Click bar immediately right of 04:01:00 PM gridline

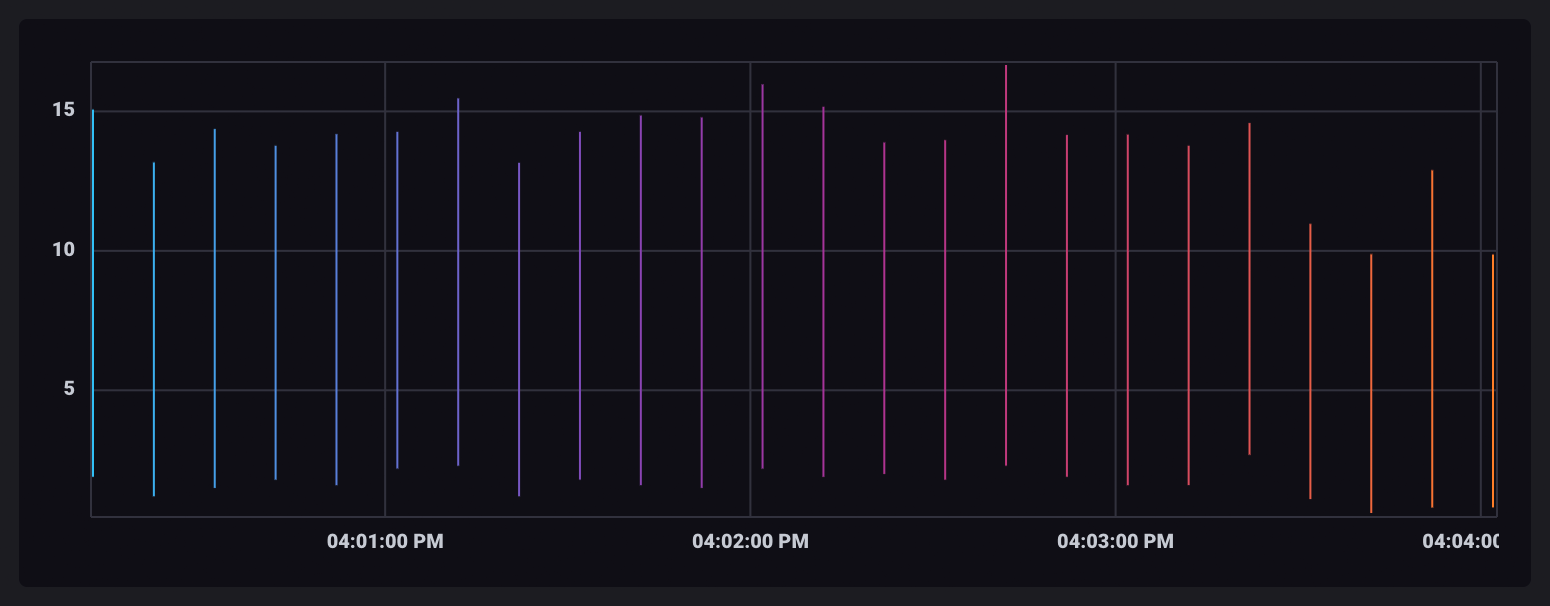pyautogui.click(x=397, y=300)
